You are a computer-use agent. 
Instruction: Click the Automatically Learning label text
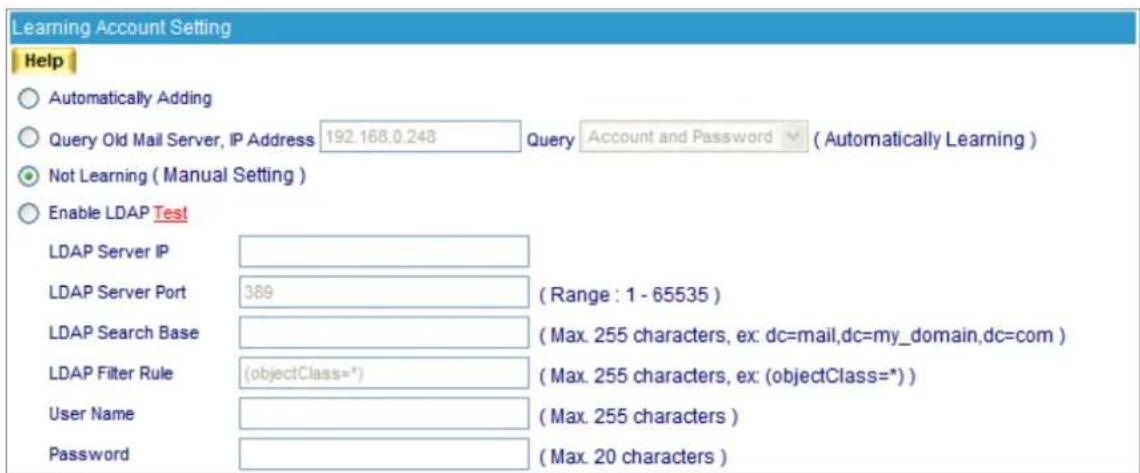pyautogui.click(x=923, y=139)
